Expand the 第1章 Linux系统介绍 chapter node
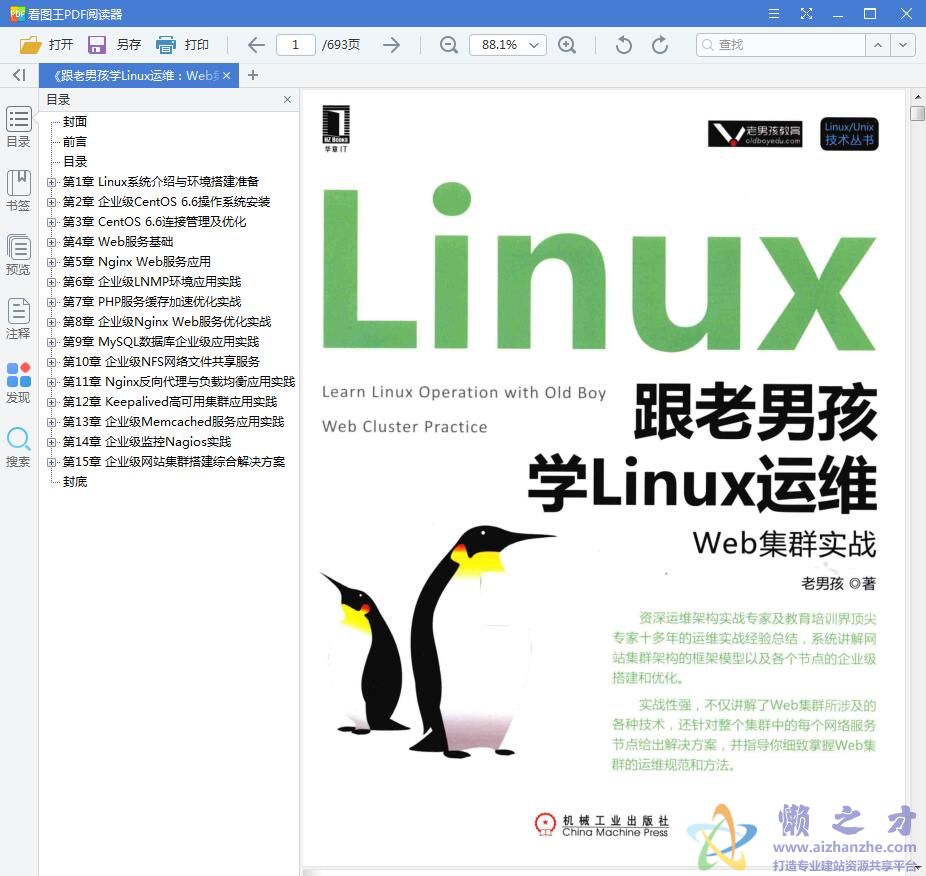The width and height of the screenshot is (926, 876). tap(51, 181)
